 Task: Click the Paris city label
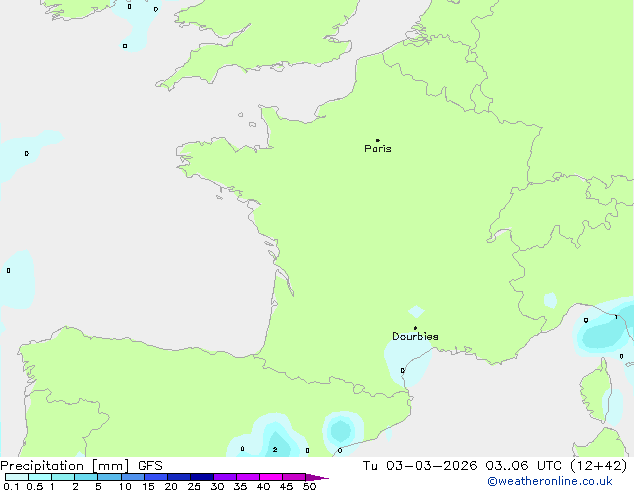pyautogui.click(x=378, y=149)
